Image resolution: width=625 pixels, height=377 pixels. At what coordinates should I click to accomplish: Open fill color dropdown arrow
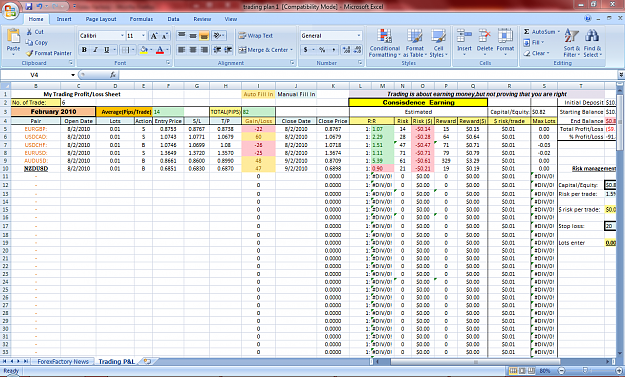pos(151,50)
